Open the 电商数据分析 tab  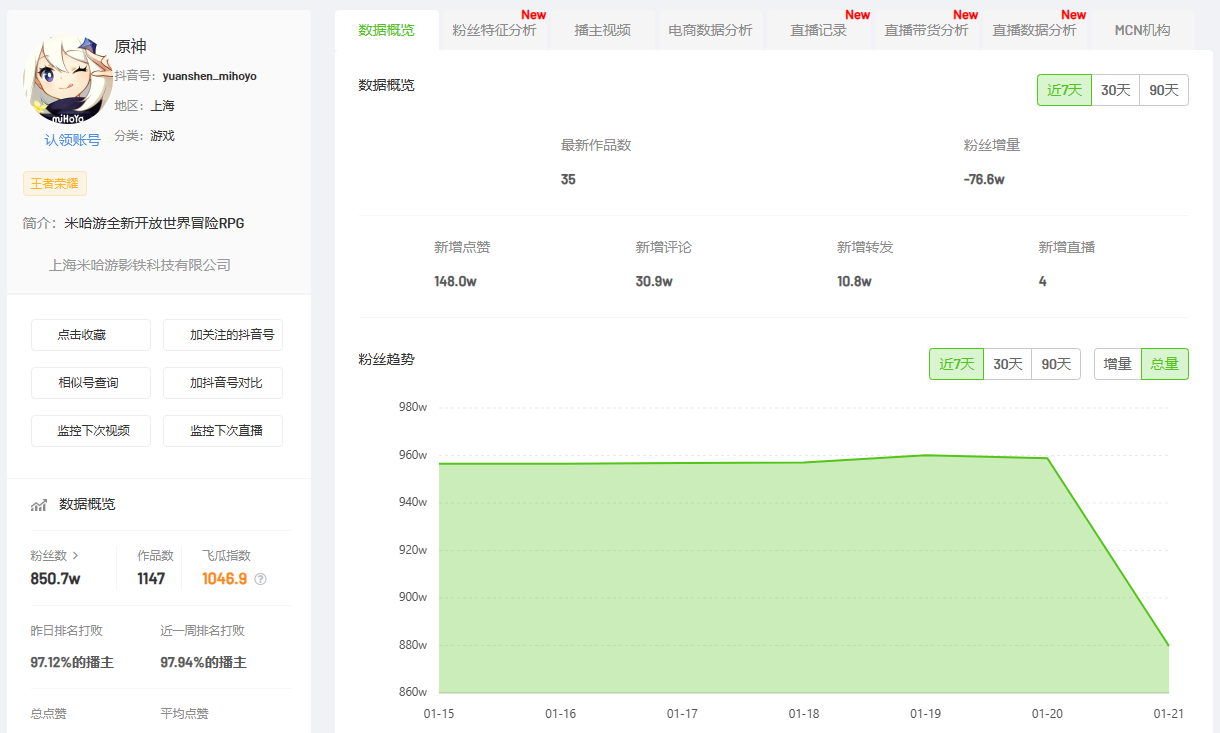(x=710, y=30)
